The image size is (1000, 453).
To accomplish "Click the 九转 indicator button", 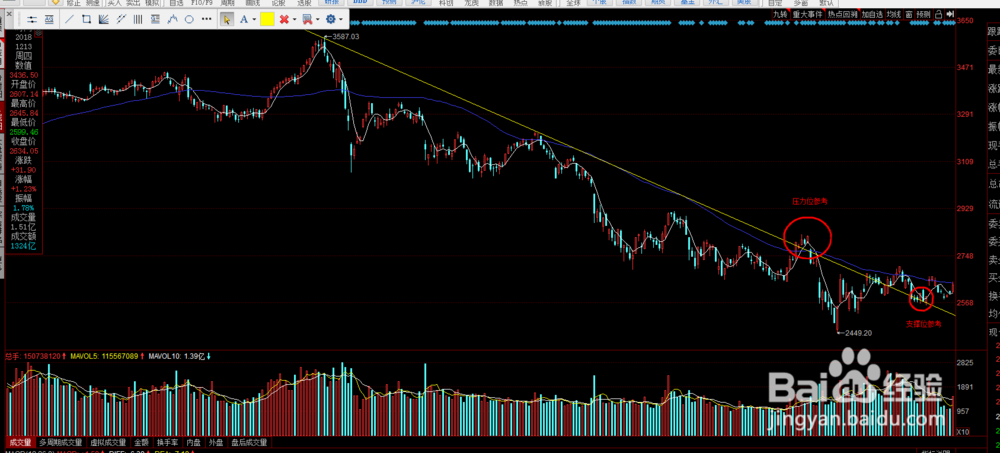I will pyautogui.click(x=779, y=14).
